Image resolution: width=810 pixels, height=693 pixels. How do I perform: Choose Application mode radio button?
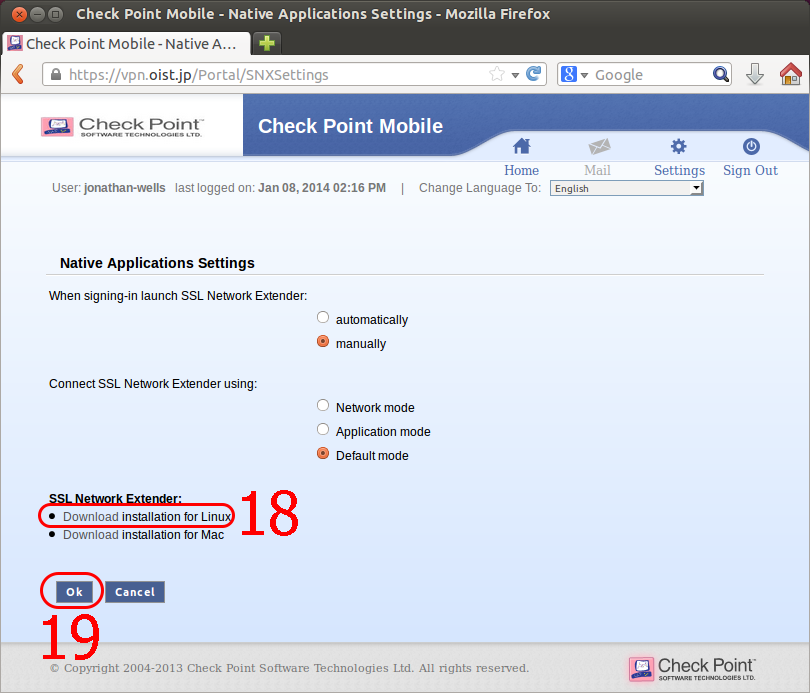[323, 430]
